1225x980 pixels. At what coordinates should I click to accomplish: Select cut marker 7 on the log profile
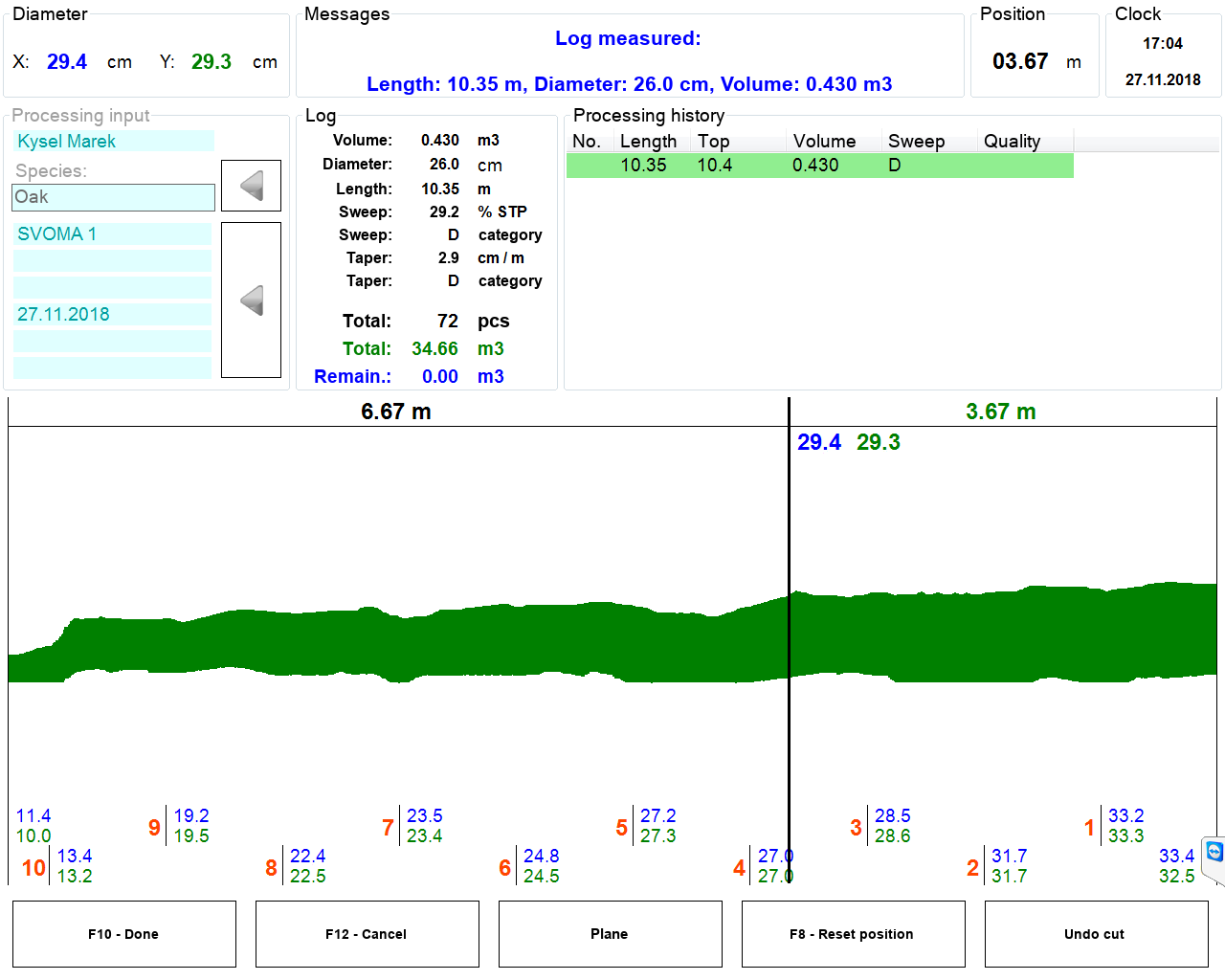coord(388,828)
